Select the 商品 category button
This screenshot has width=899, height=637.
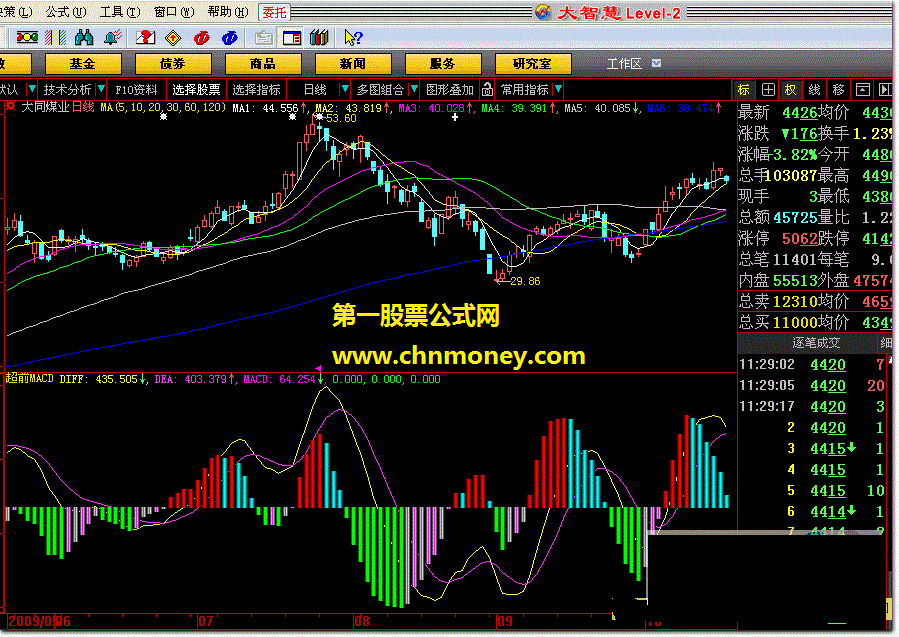pos(263,64)
